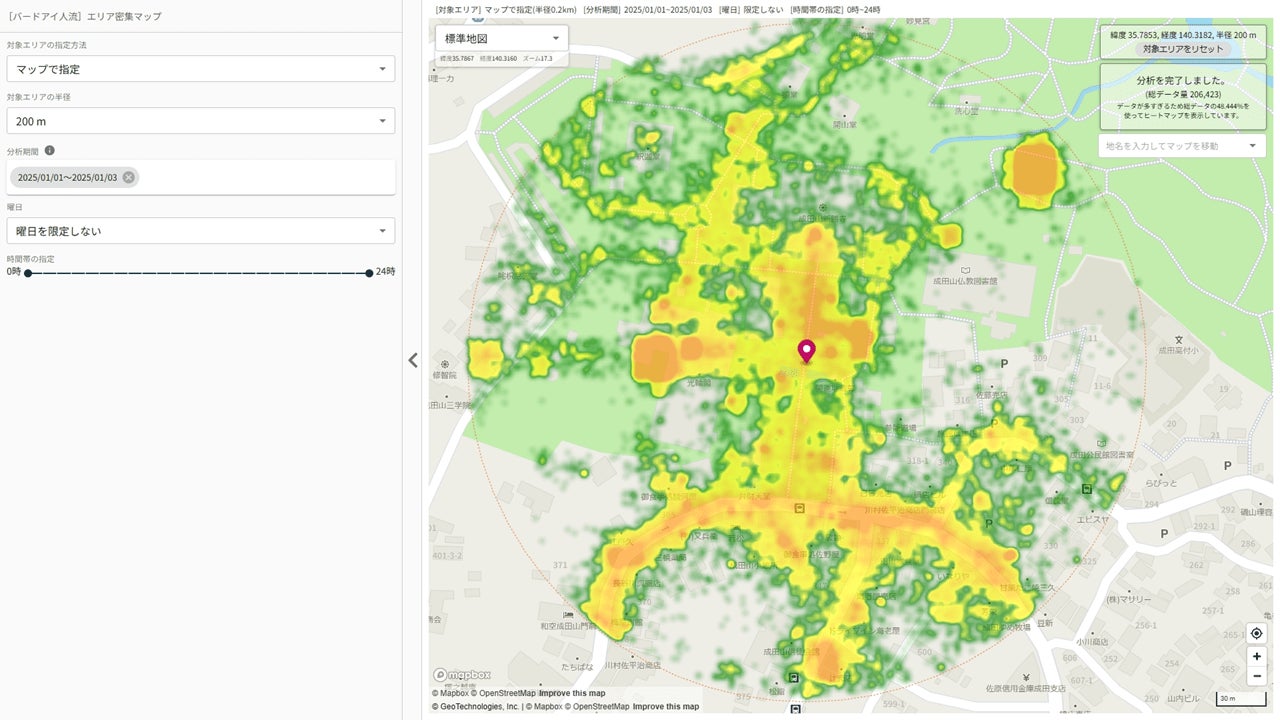1280x720 pixels.
Task: Open the © GeoTechnologies, Inc. attribution
Action: tap(476, 707)
